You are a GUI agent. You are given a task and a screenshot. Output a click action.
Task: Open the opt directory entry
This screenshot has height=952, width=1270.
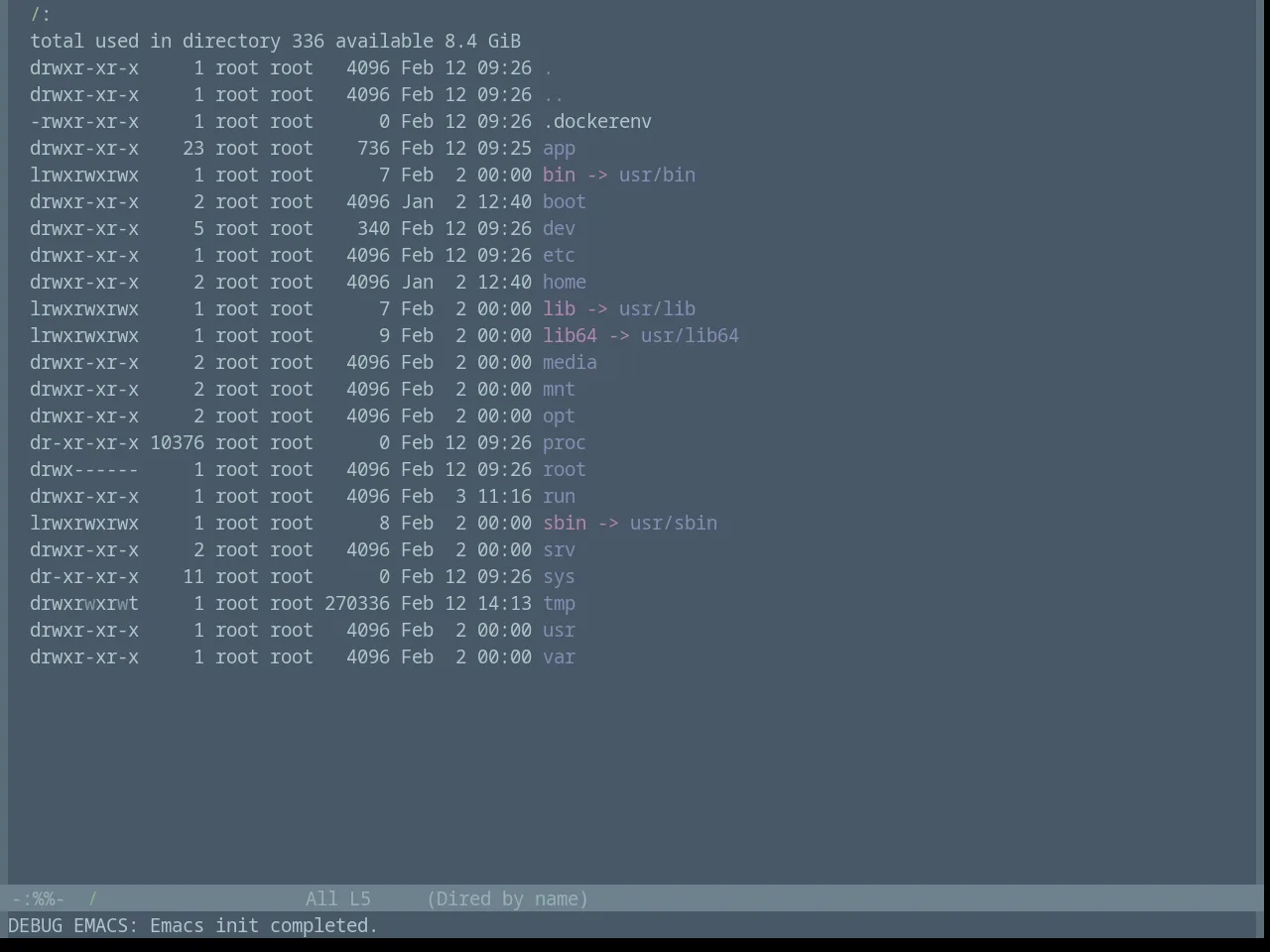559,416
